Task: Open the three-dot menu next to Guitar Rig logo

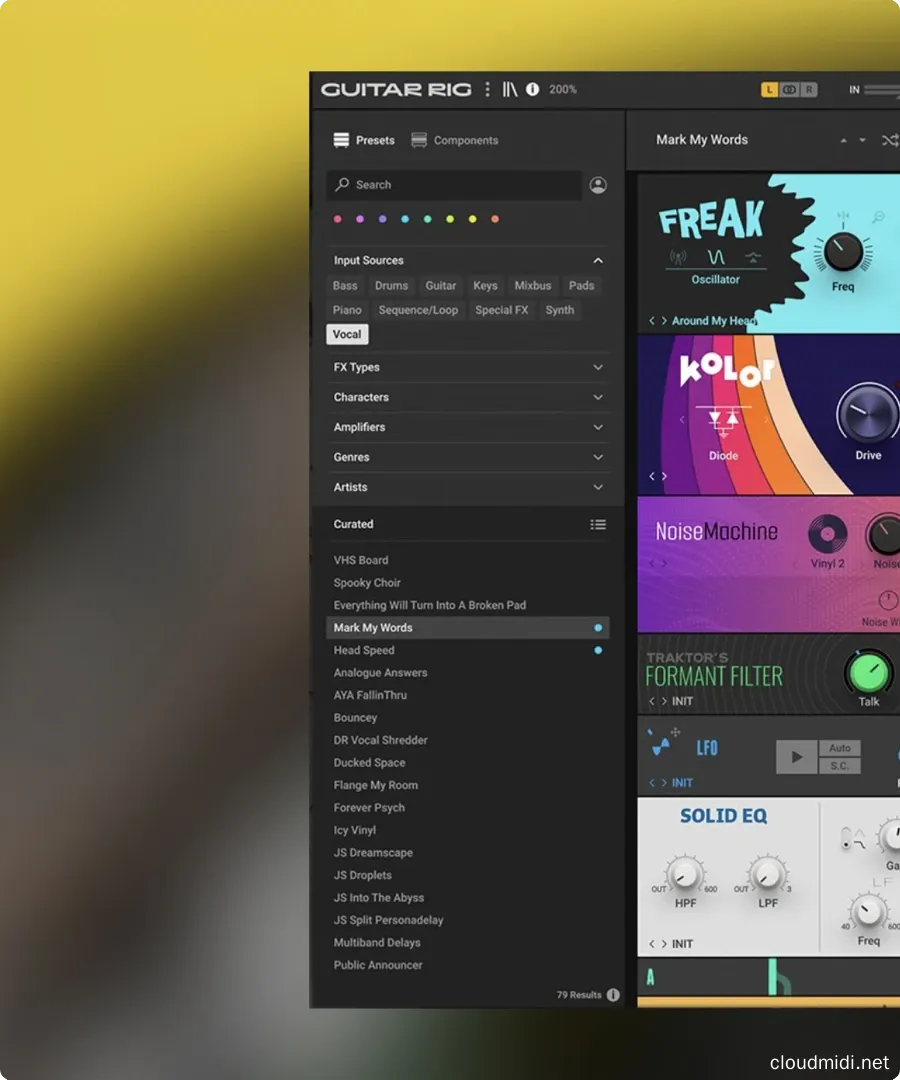Action: point(487,88)
